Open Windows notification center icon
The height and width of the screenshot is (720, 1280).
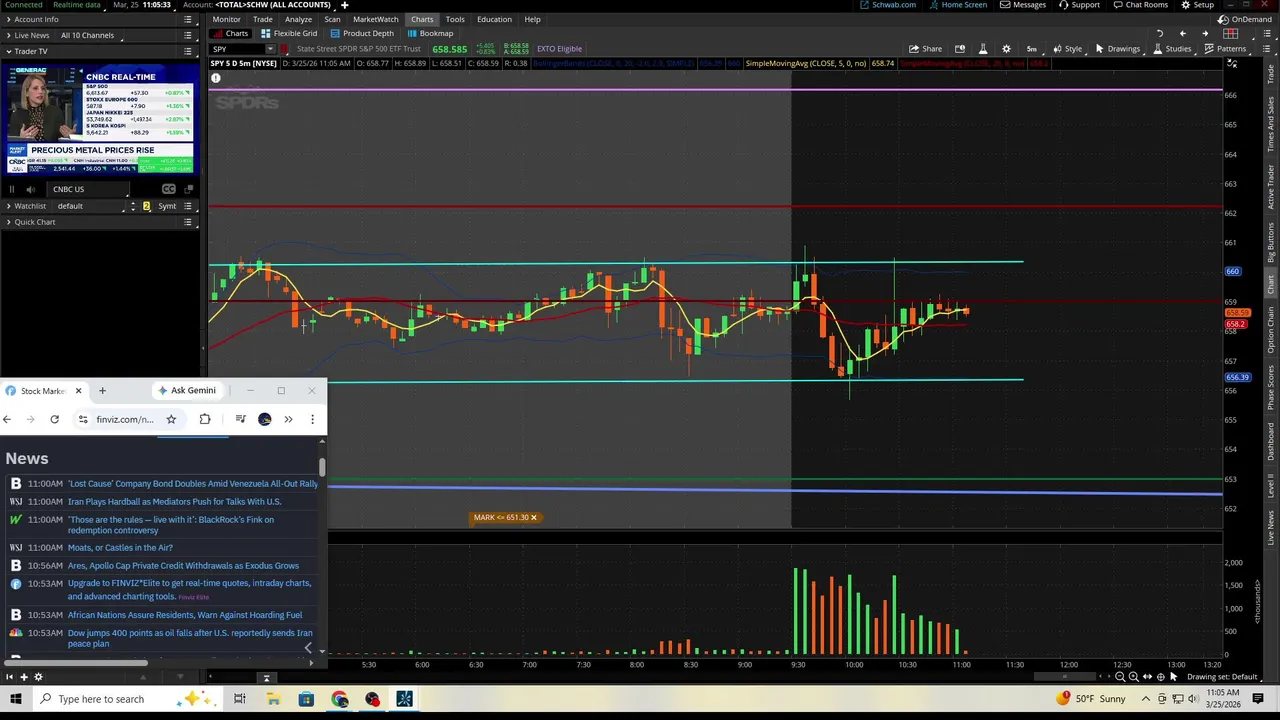click(1259, 699)
